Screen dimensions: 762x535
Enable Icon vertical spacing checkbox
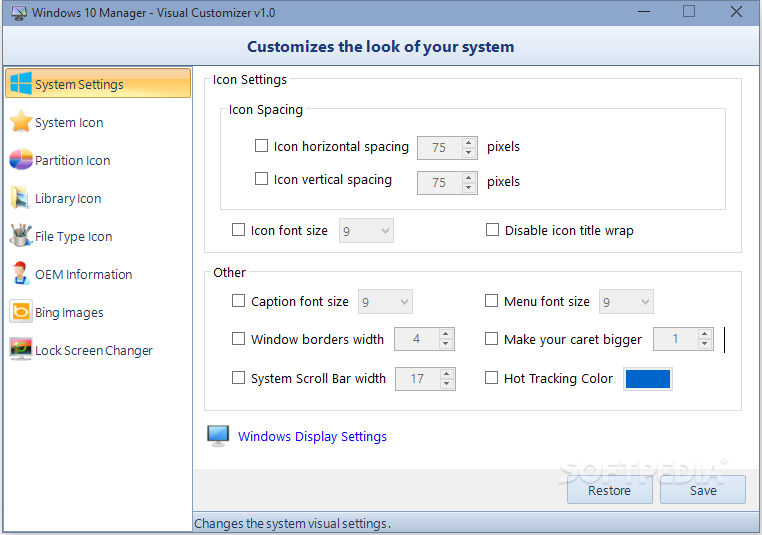[261, 179]
